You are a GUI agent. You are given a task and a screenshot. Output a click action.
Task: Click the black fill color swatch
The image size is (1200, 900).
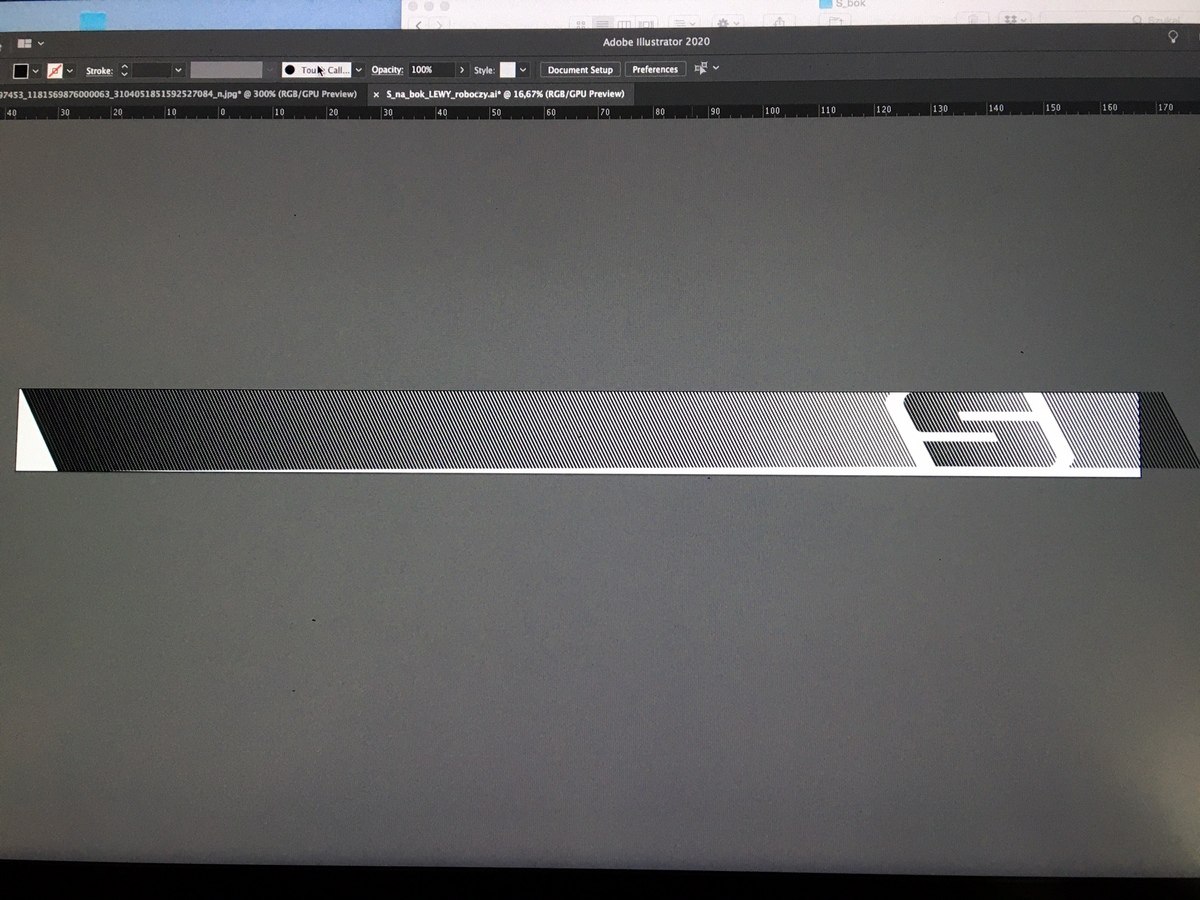(x=20, y=71)
